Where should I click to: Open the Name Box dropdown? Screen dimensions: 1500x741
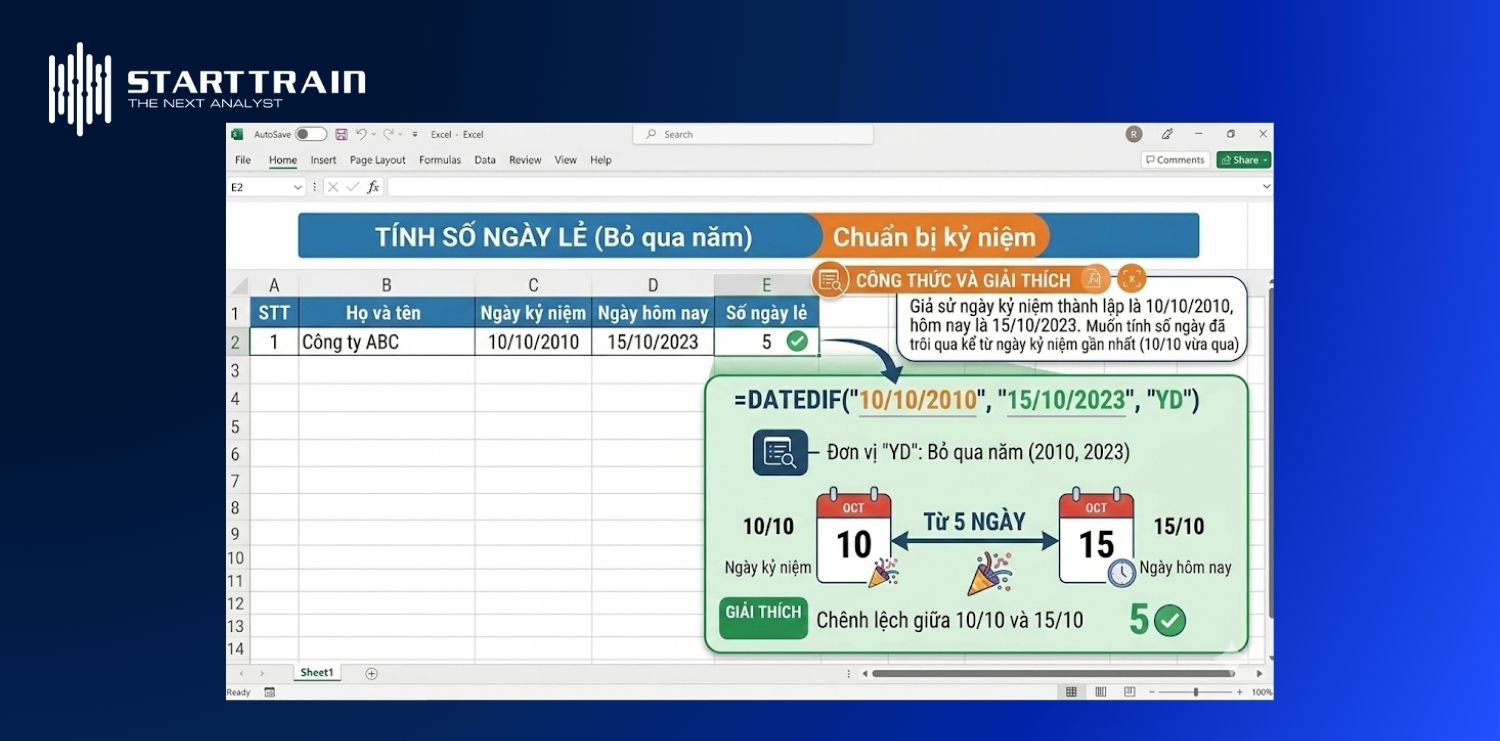[x=298, y=186]
